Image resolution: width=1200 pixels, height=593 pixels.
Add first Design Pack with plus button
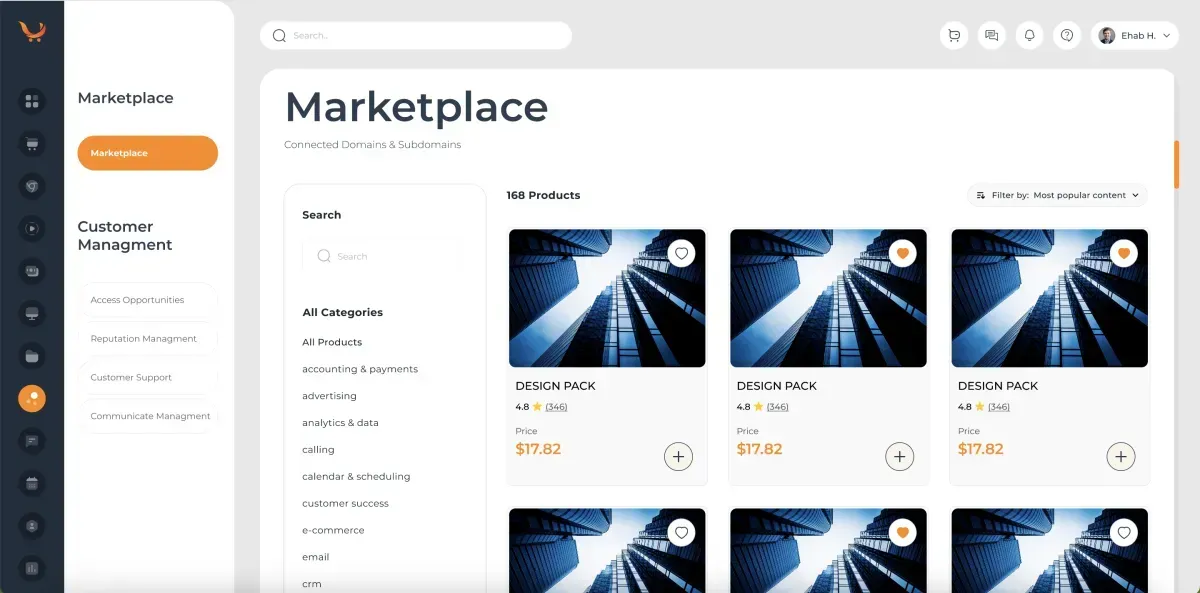pos(678,457)
